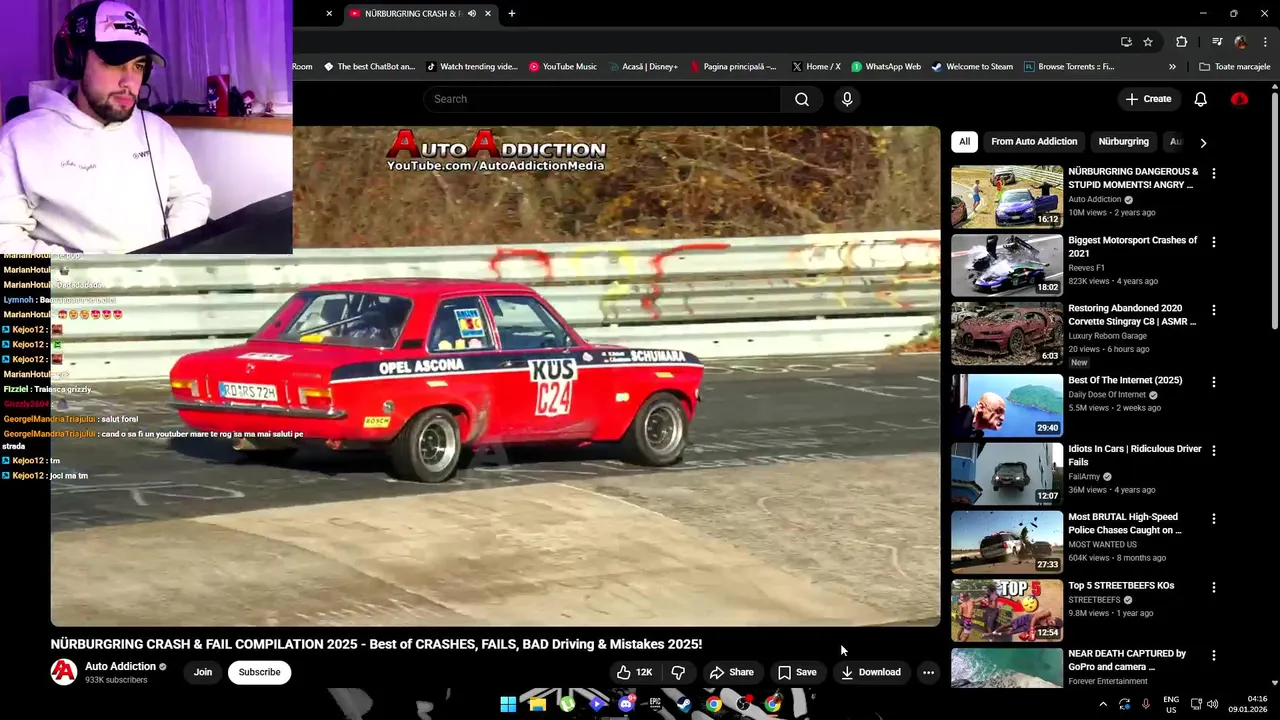Open Watch trending videos TikTok bookmark

coord(472,67)
